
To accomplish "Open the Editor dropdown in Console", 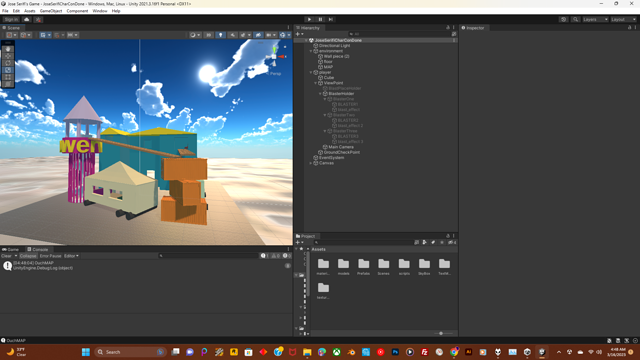I will [71, 256].
